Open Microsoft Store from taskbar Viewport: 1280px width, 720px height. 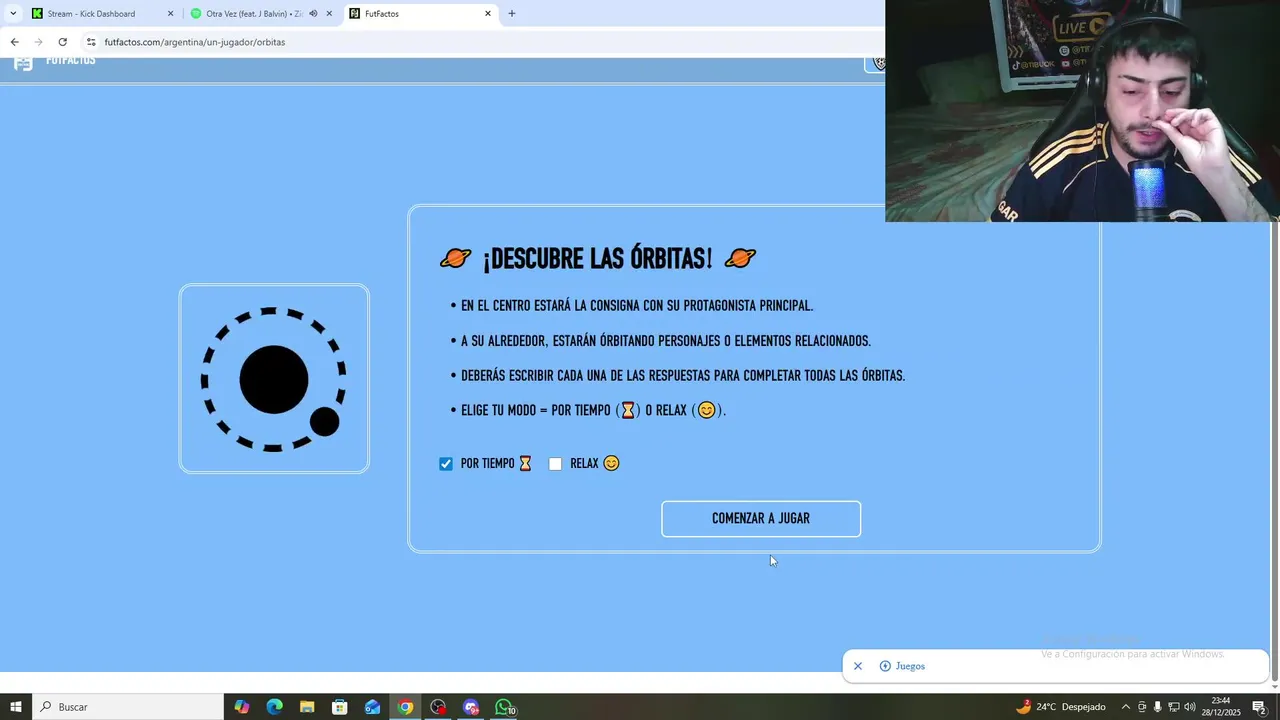340,707
